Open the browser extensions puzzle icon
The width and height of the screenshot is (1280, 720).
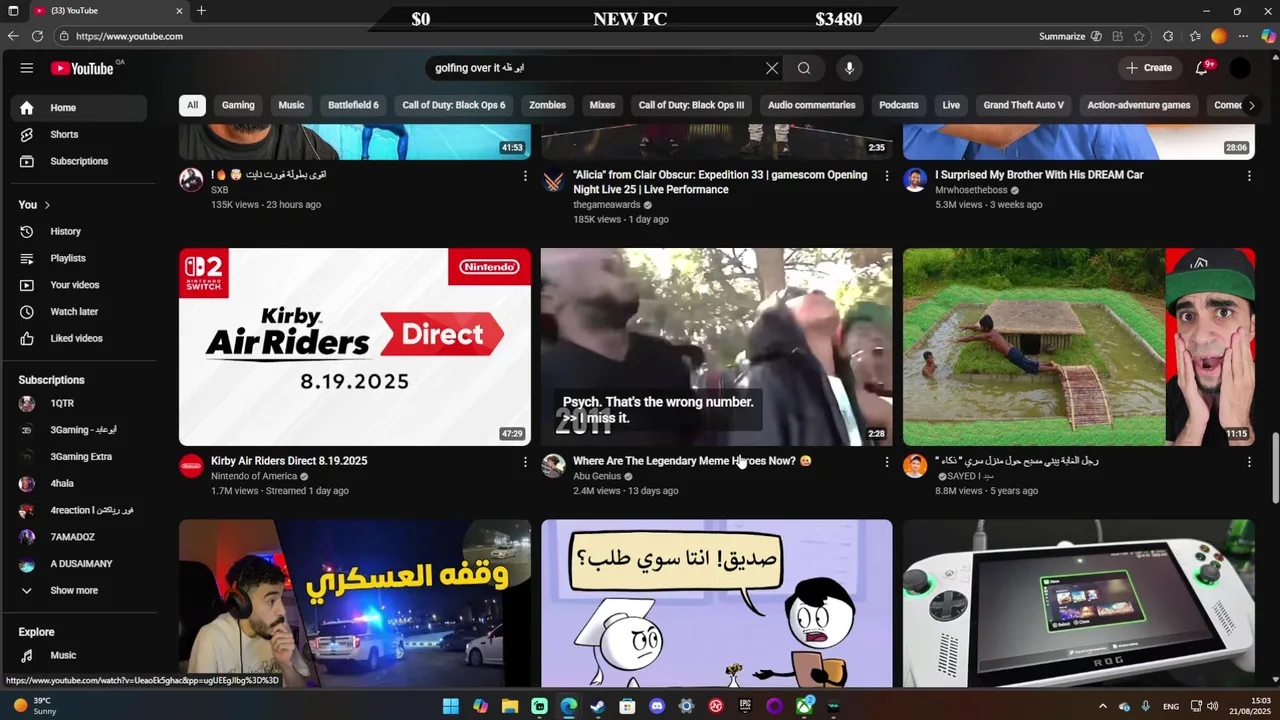pyautogui.click(x=1168, y=36)
